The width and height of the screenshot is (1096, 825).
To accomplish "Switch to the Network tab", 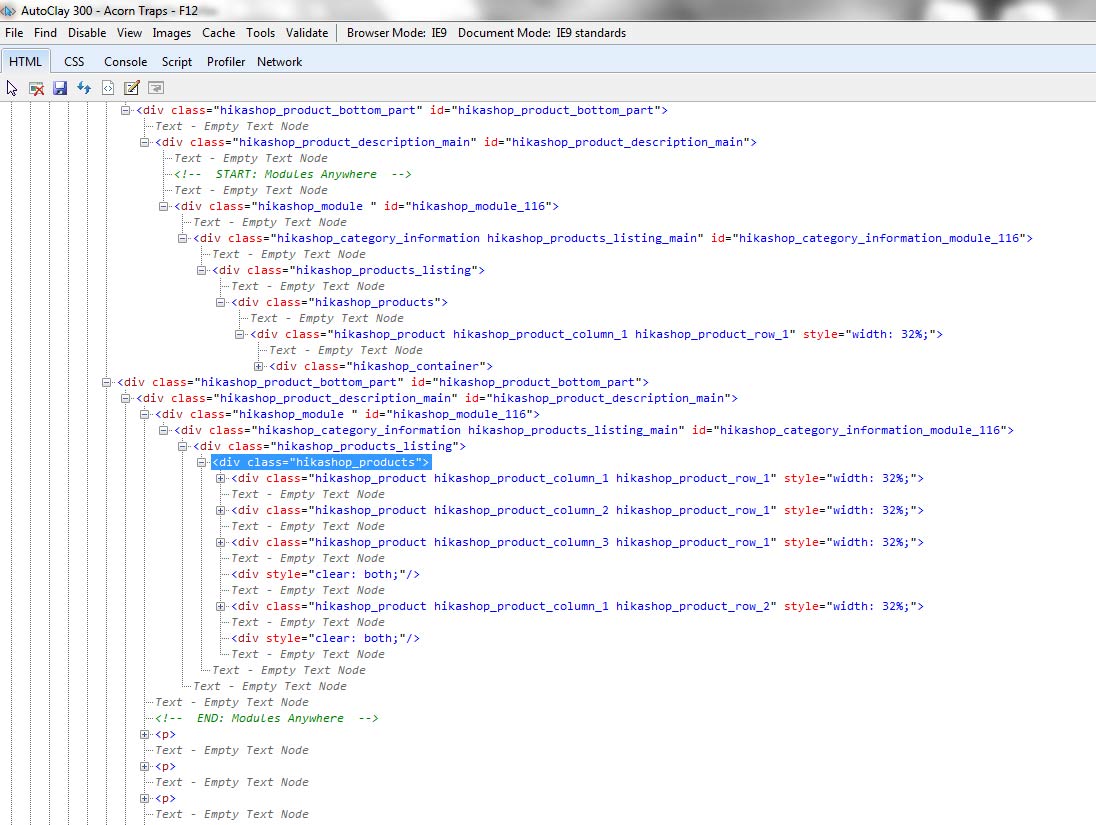I will [279, 61].
